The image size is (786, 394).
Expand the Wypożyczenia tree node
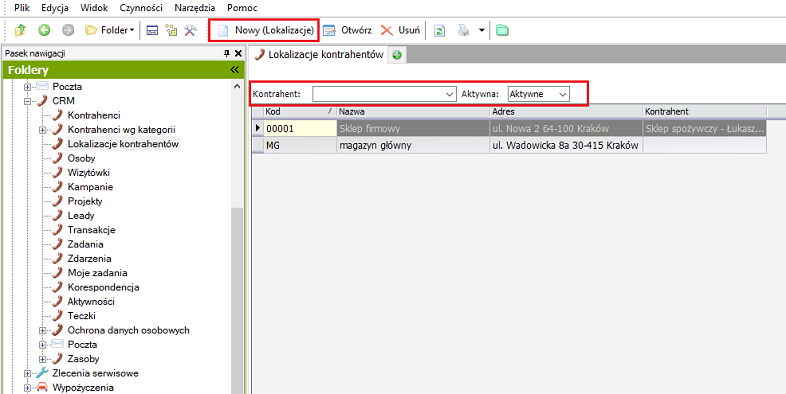[28, 387]
